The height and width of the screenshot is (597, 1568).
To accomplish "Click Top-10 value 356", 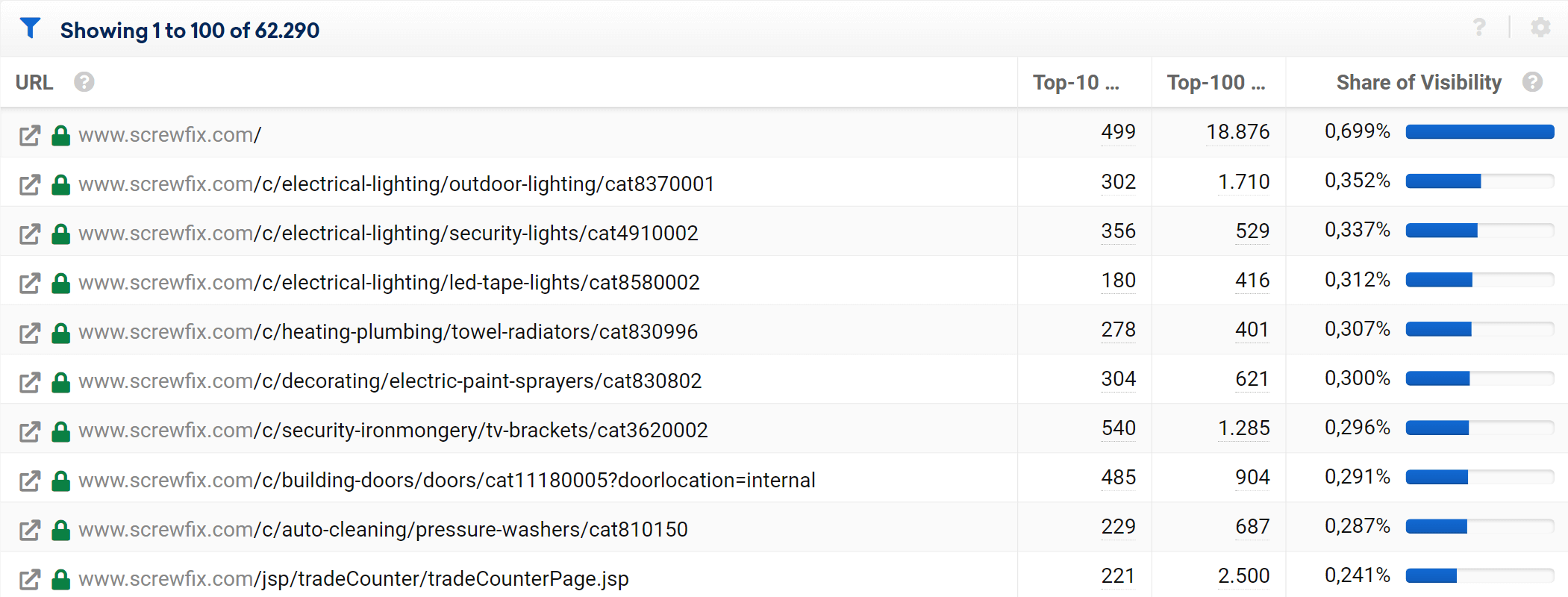I will 1118,231.
